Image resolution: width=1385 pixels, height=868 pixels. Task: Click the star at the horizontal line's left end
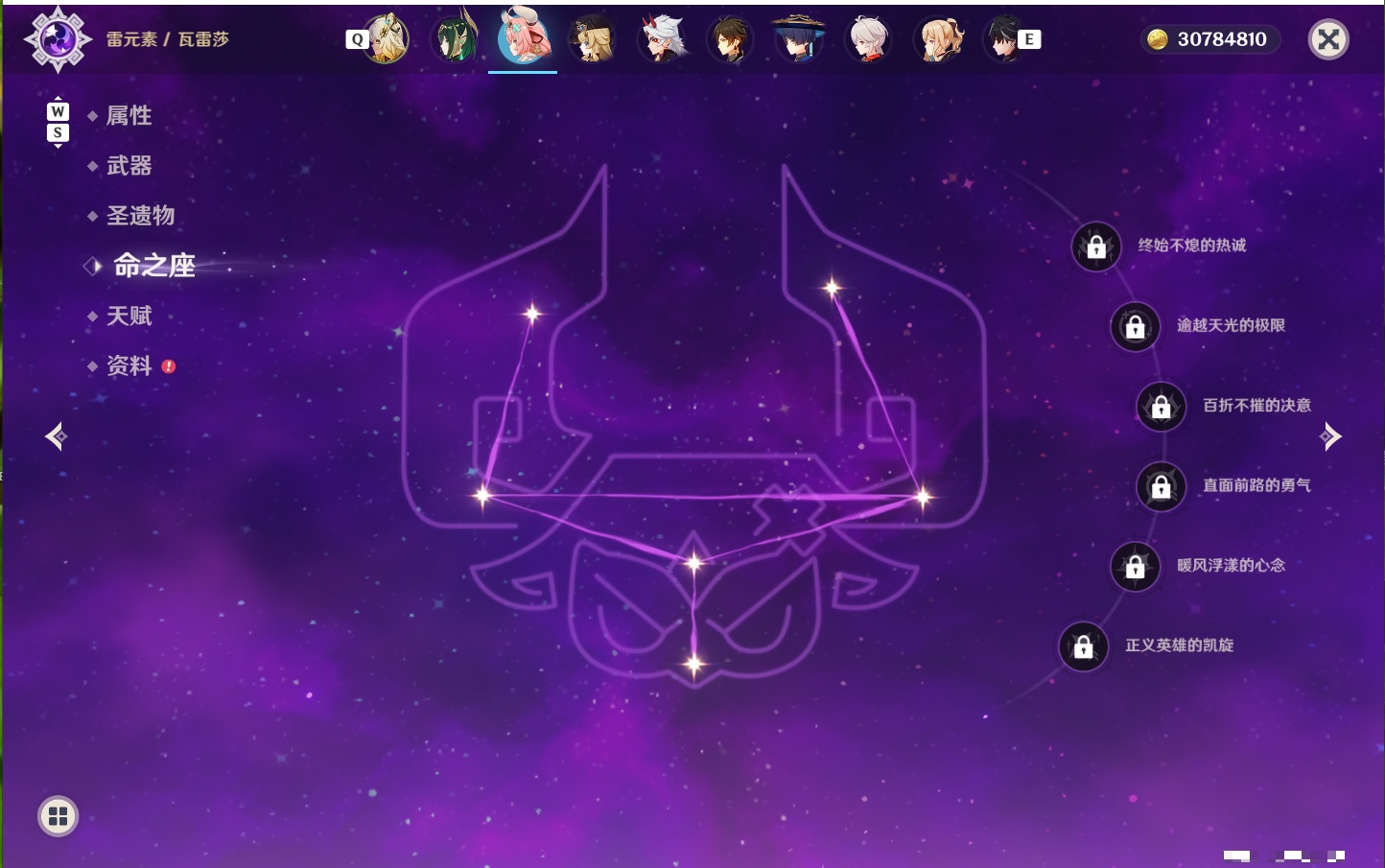(482, 496)
